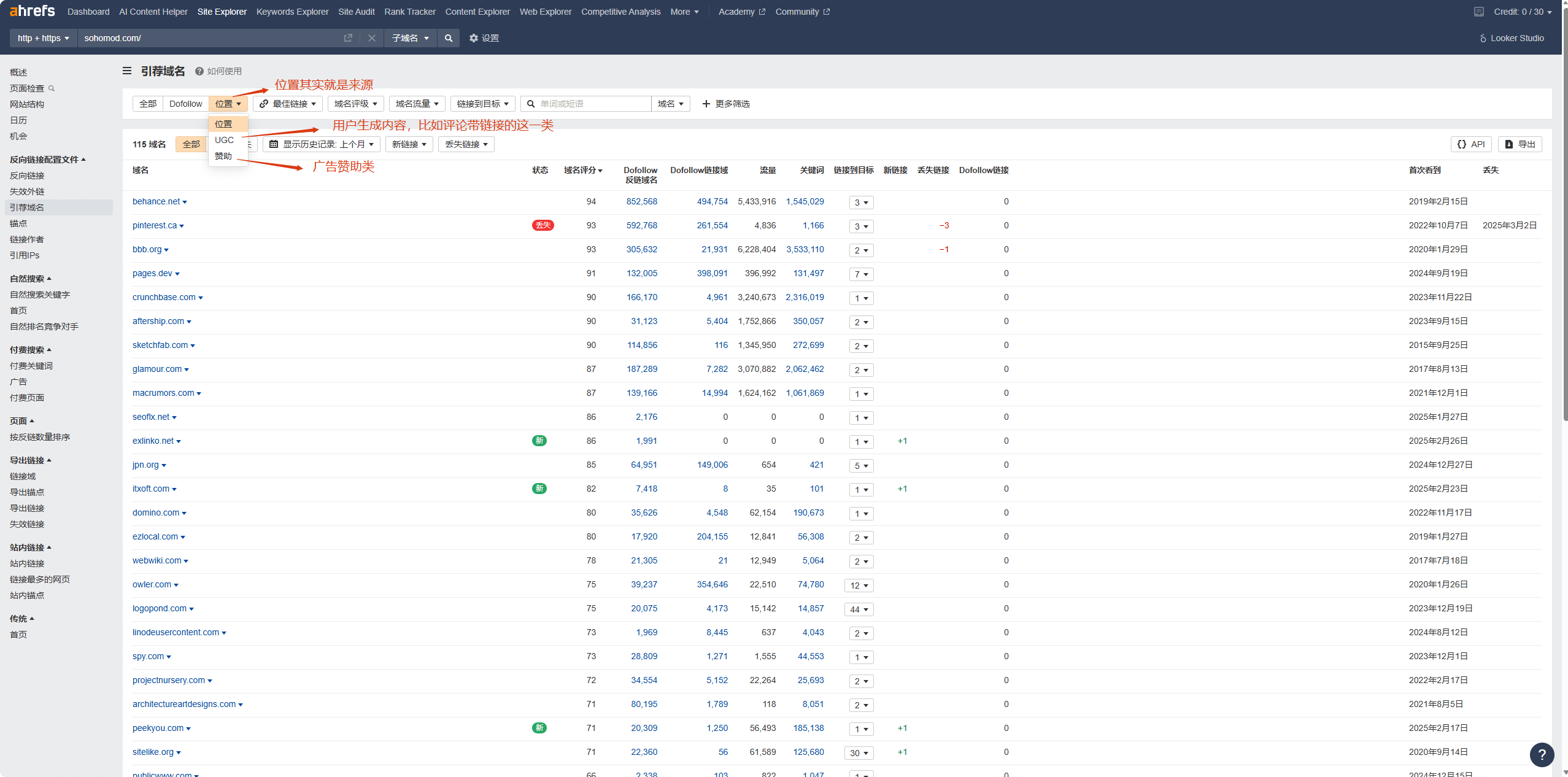Expand the 域名评级 filter dropdown
The width and height of the screenshot is (1568, 777).
355,104
